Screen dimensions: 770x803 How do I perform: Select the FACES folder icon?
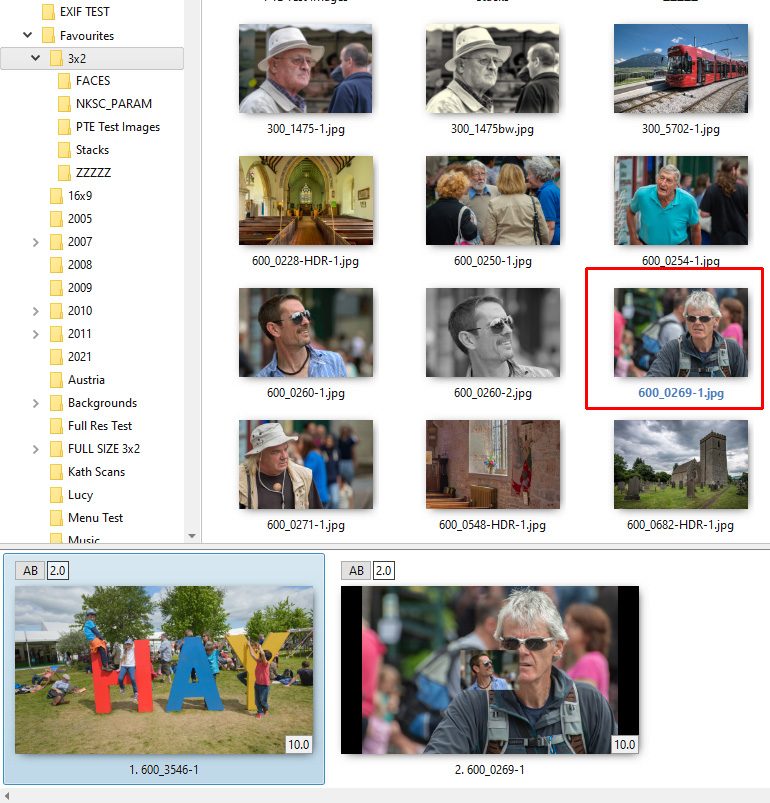point(65,81)
